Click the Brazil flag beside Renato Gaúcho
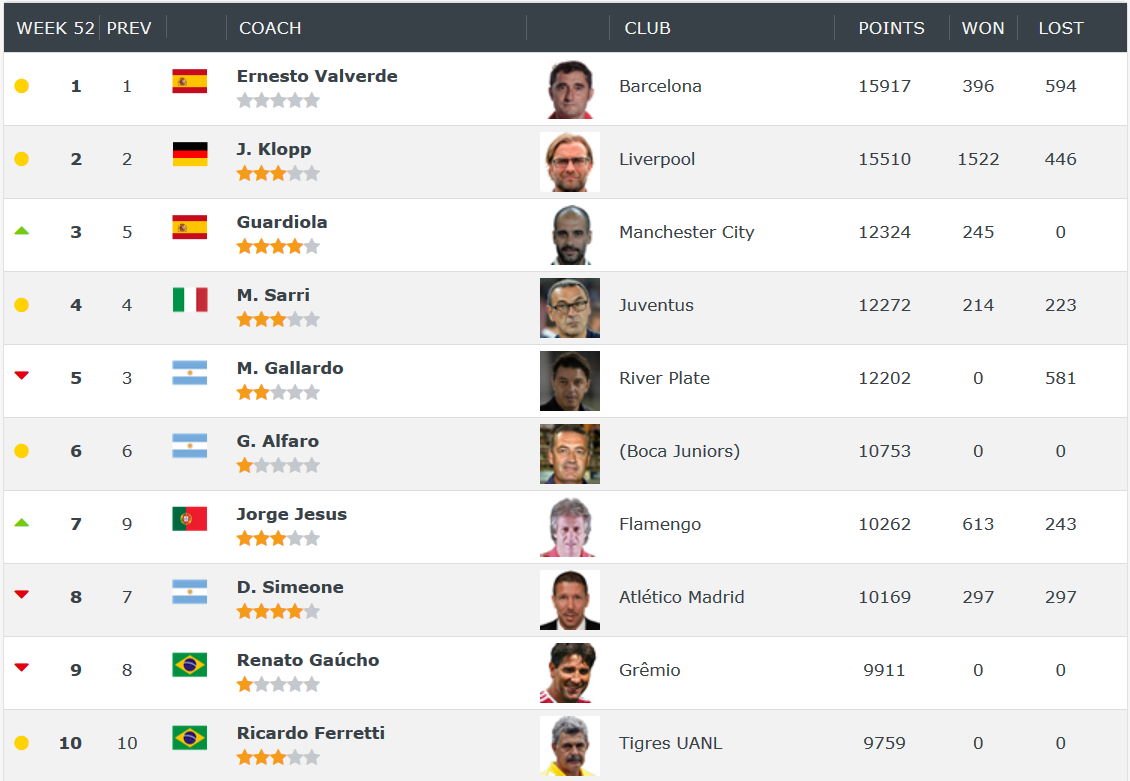Viewport: 1130px width, 781px height. click(190, 664)
